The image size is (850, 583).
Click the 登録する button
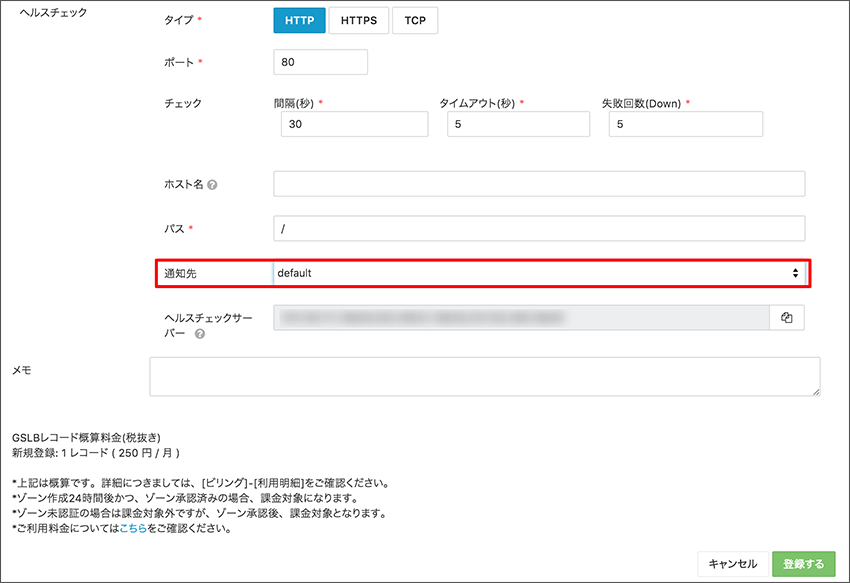pos(804,563)
